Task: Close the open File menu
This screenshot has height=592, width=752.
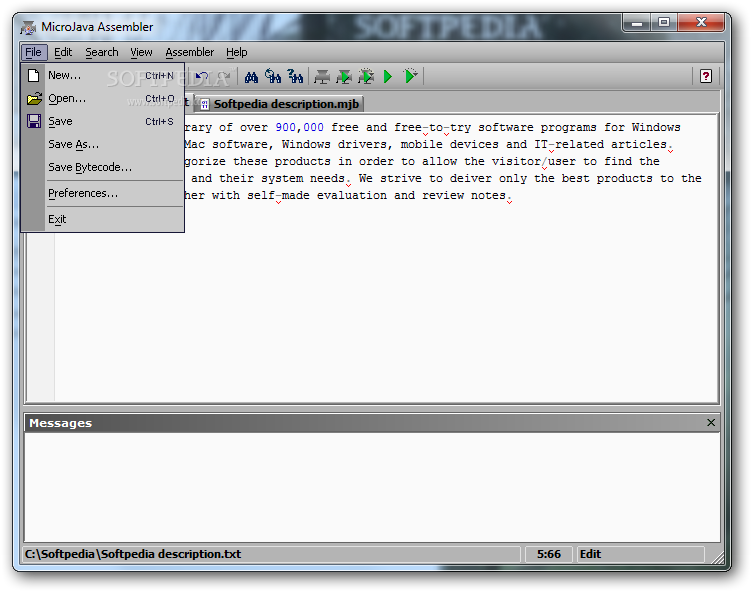Action: click(x=33, y=52)
